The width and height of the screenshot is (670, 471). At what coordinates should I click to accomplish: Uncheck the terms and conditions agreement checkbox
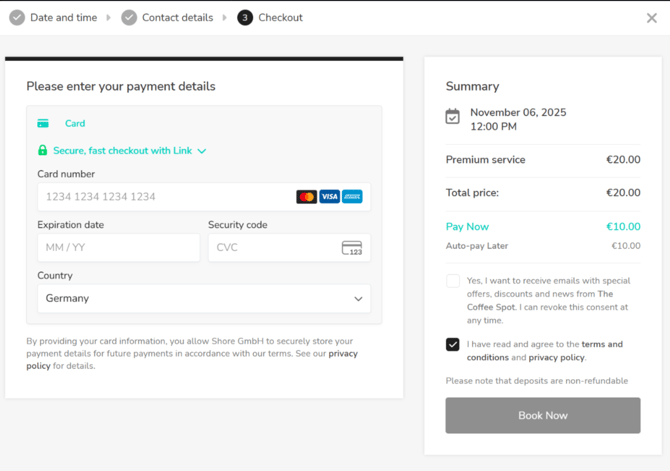(x=453, y=344)
